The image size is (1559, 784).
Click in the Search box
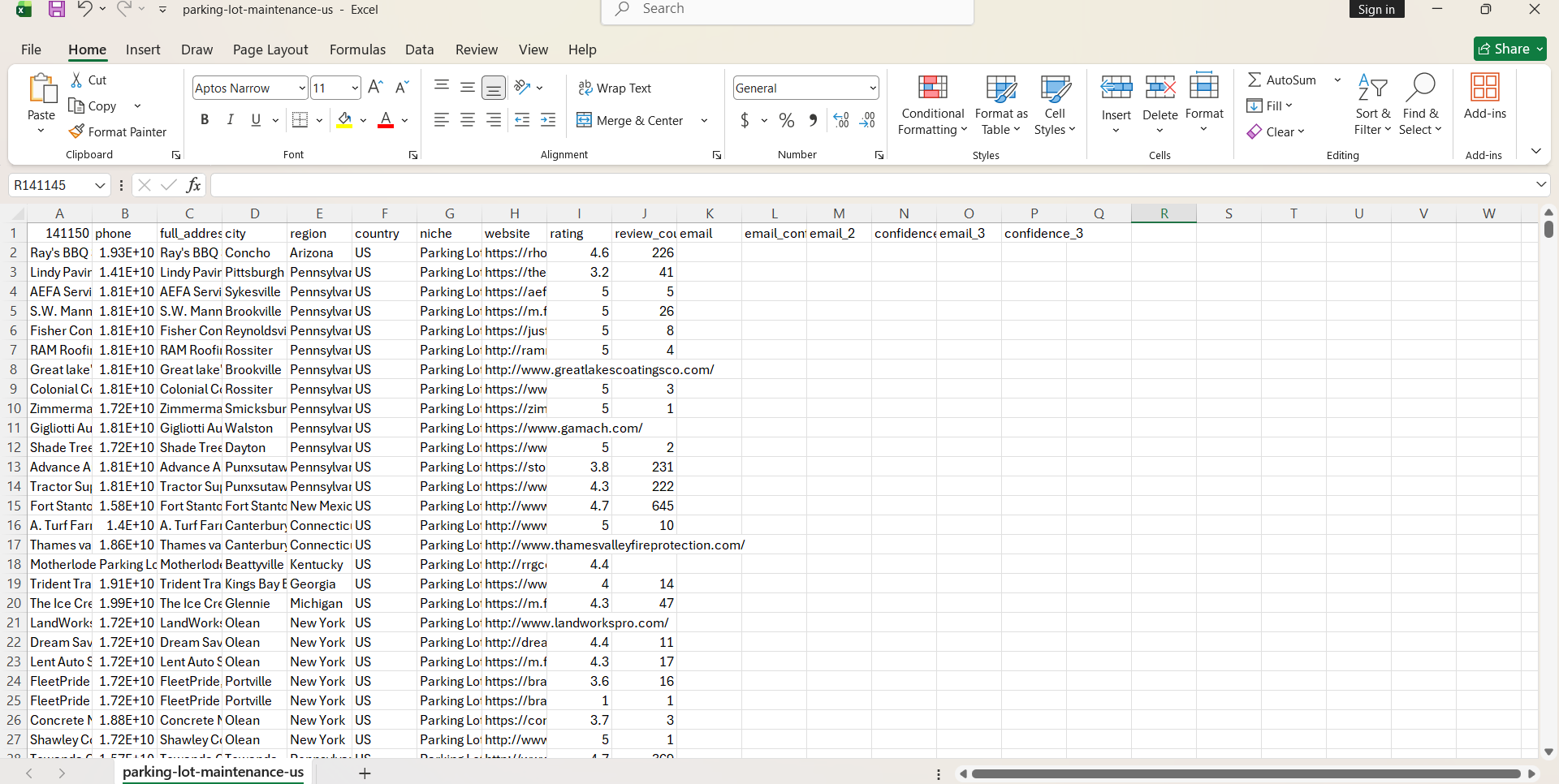[788, 10]
